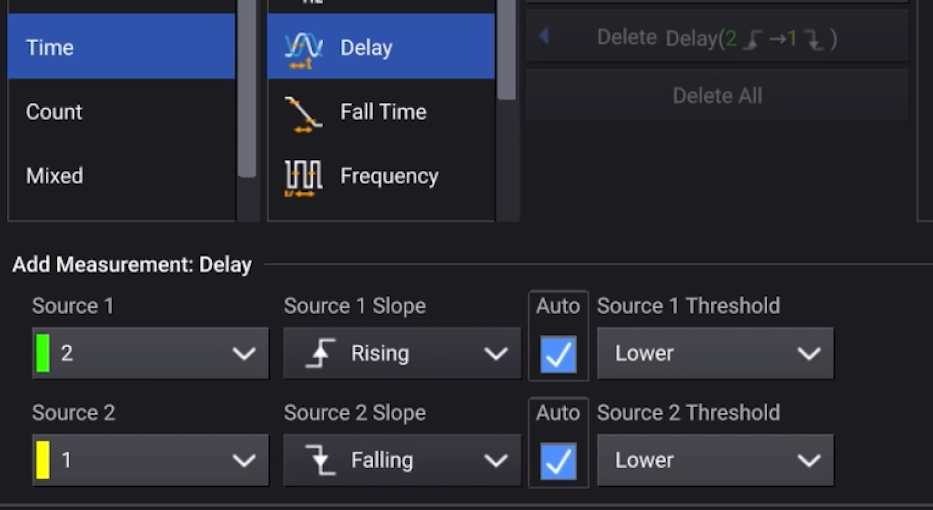
Task: Select the Delay measurement waveform icon
Action: tap(303, 50)
